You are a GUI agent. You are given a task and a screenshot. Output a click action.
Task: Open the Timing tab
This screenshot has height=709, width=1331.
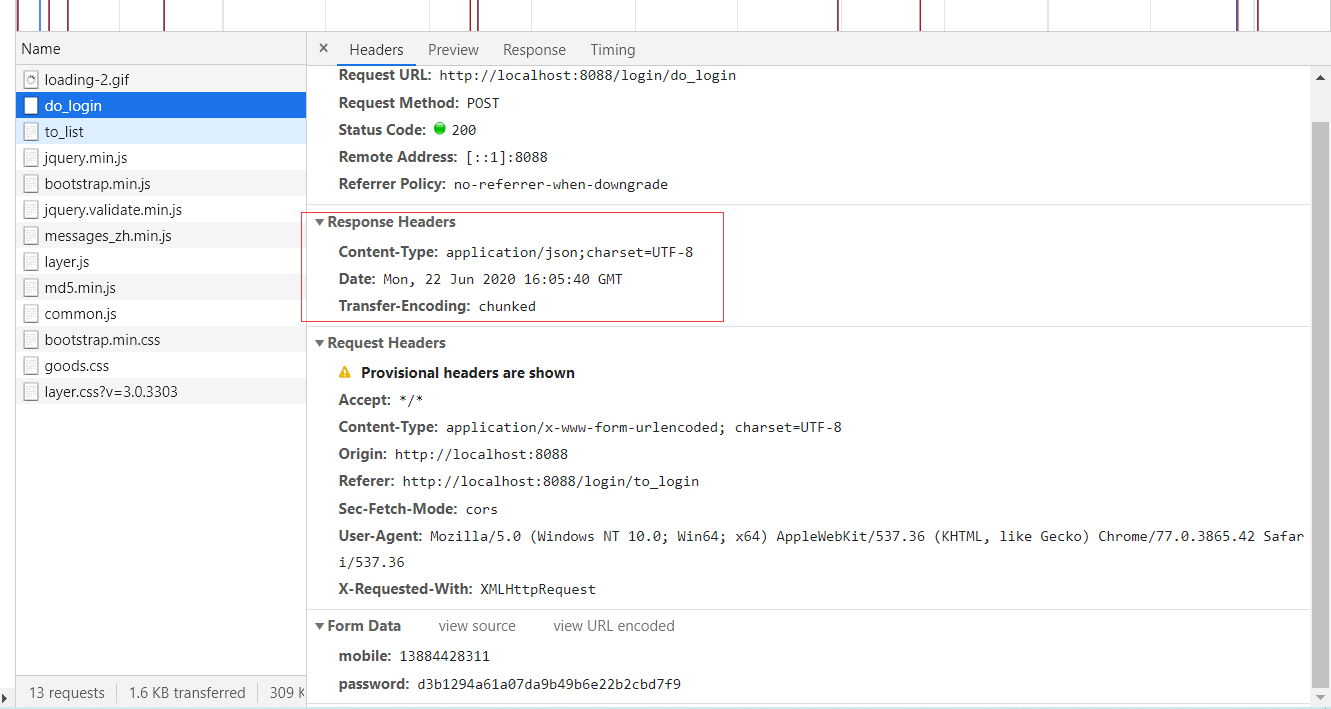tap(612, 50)
